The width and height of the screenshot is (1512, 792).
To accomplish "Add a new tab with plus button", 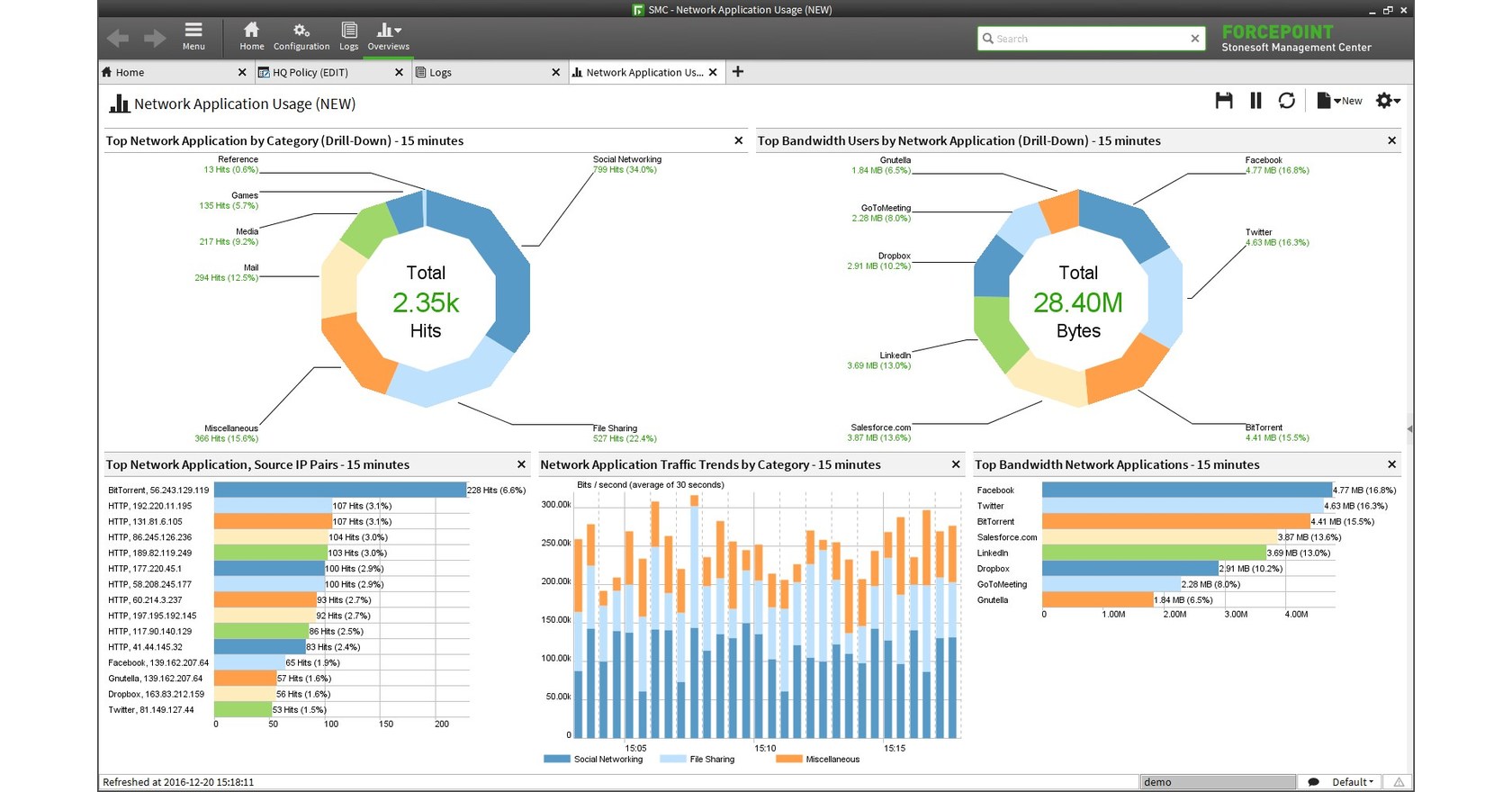I will tap(737, 72).
